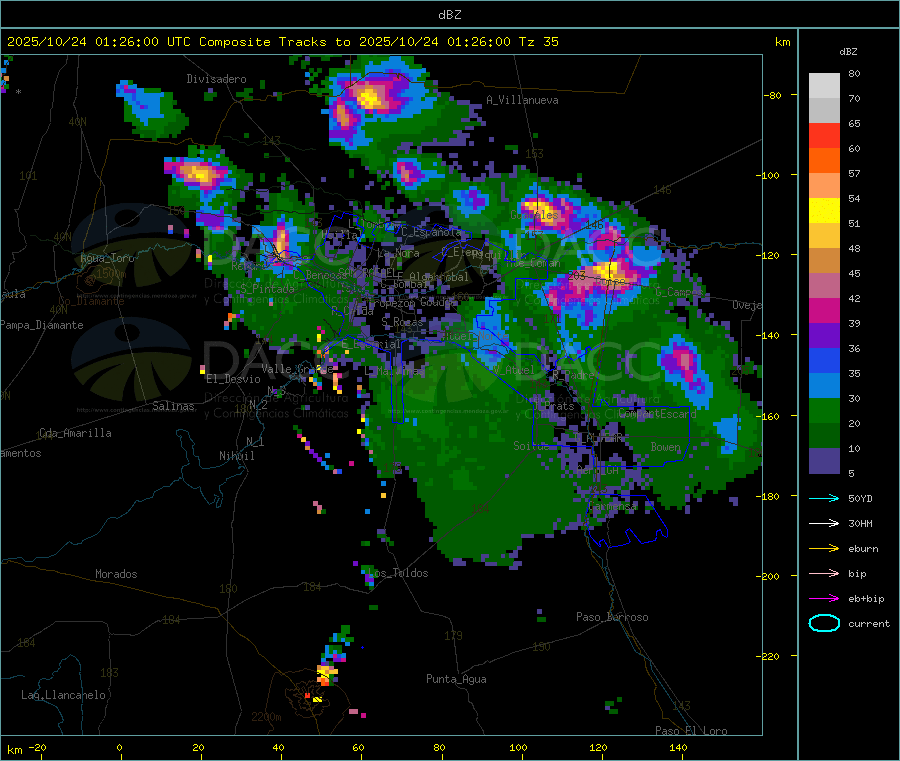Click the Paso_Barroso map label

coord(612,617)
